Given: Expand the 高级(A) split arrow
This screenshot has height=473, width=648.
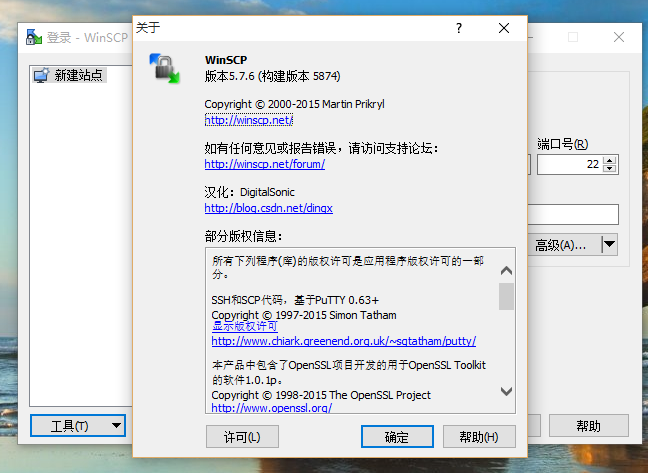Looking at the screenshot, I should (609, 244).
